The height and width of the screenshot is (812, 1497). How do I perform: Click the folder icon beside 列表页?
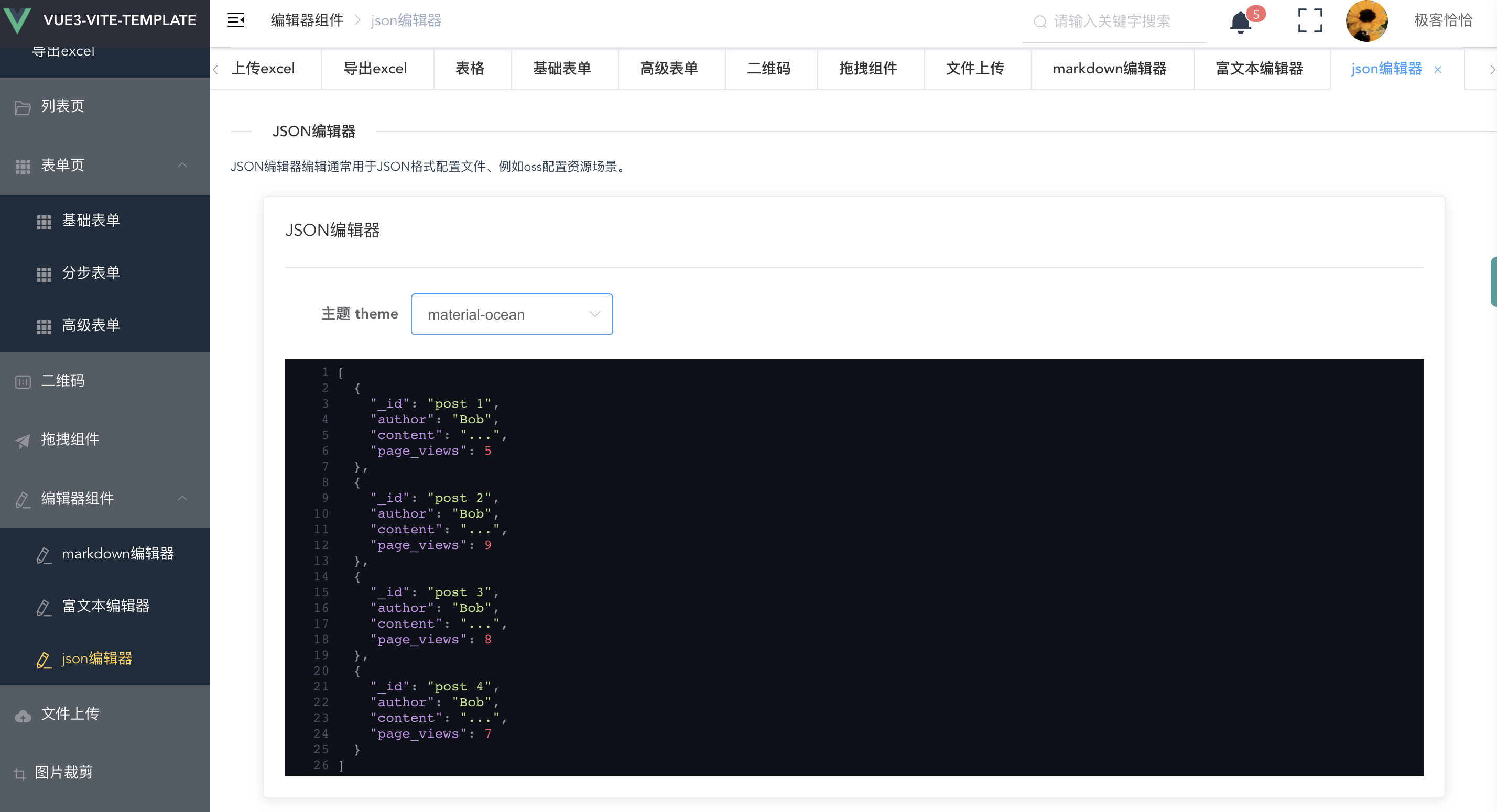click(x=23, y=107)
